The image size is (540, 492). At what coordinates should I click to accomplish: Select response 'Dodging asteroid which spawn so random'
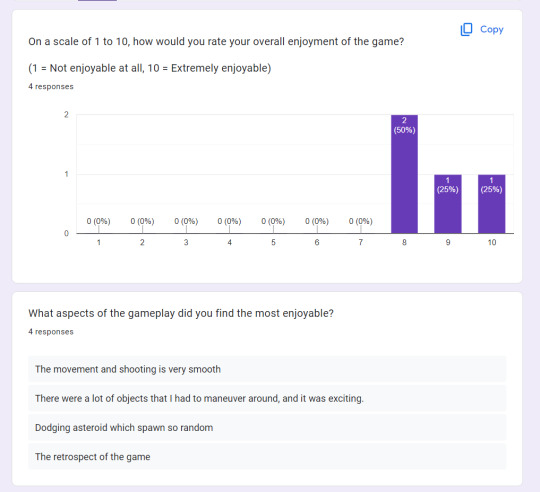coord(267,428)
